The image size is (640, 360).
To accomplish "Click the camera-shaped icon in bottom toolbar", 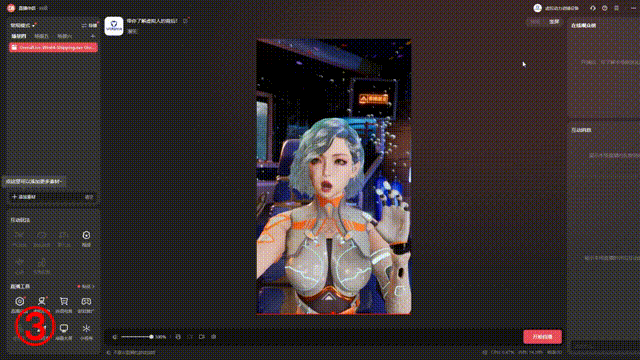I will [x=202, y=337].
